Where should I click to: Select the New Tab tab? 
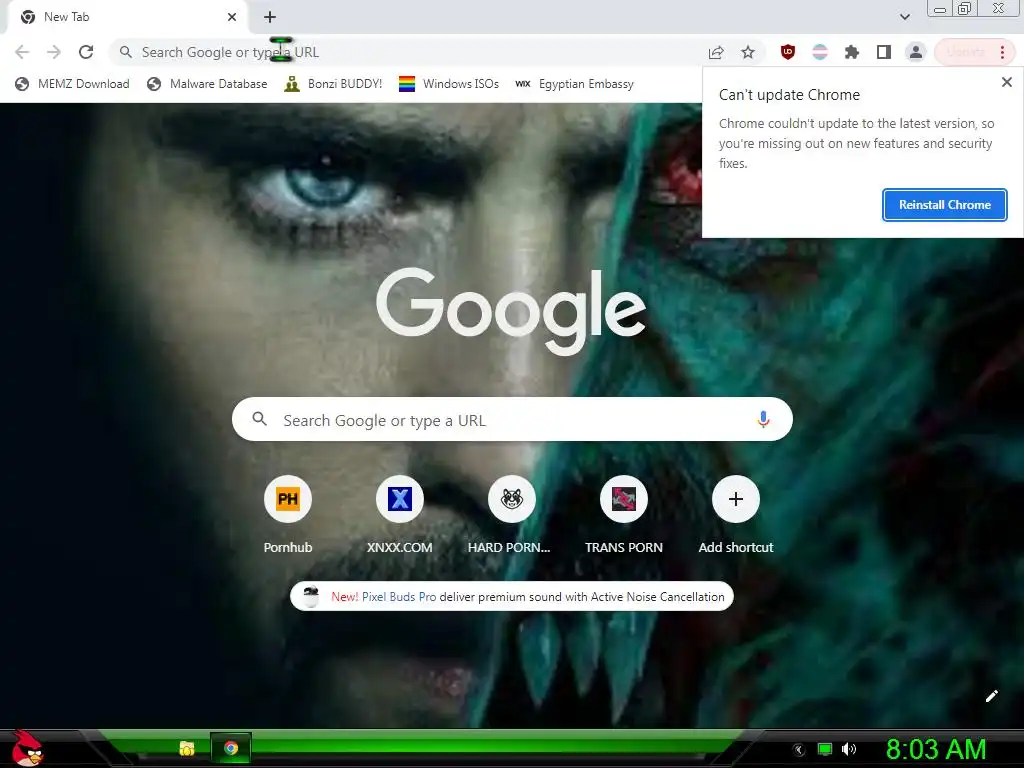pyautogui.click(x=127, y=17)
